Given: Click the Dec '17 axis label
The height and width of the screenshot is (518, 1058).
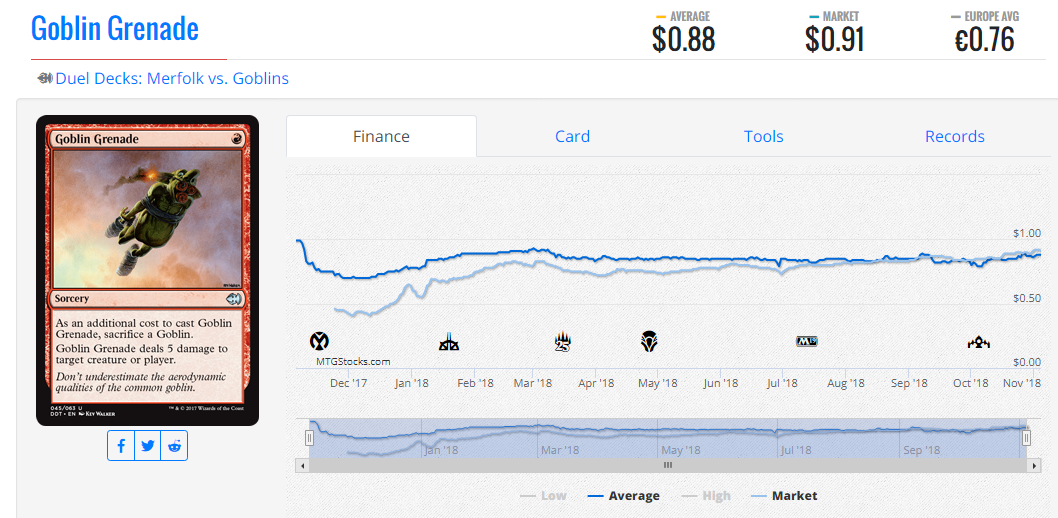Looking at the screenshot, I should [x=349, y=382].
